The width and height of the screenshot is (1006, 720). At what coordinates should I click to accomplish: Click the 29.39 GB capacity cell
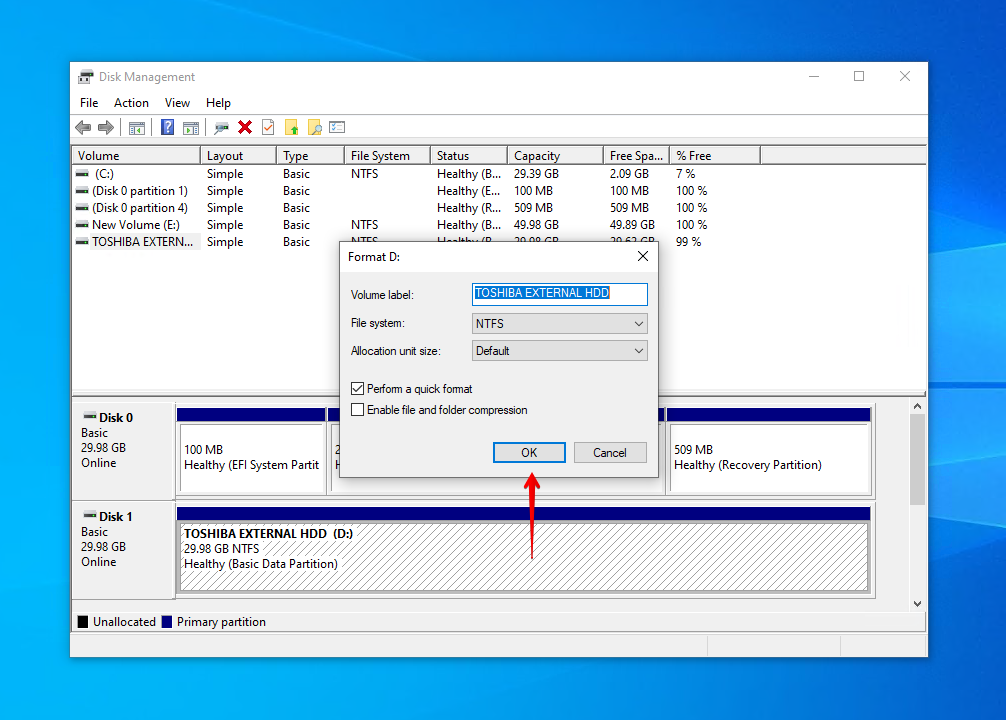point(536,174)
